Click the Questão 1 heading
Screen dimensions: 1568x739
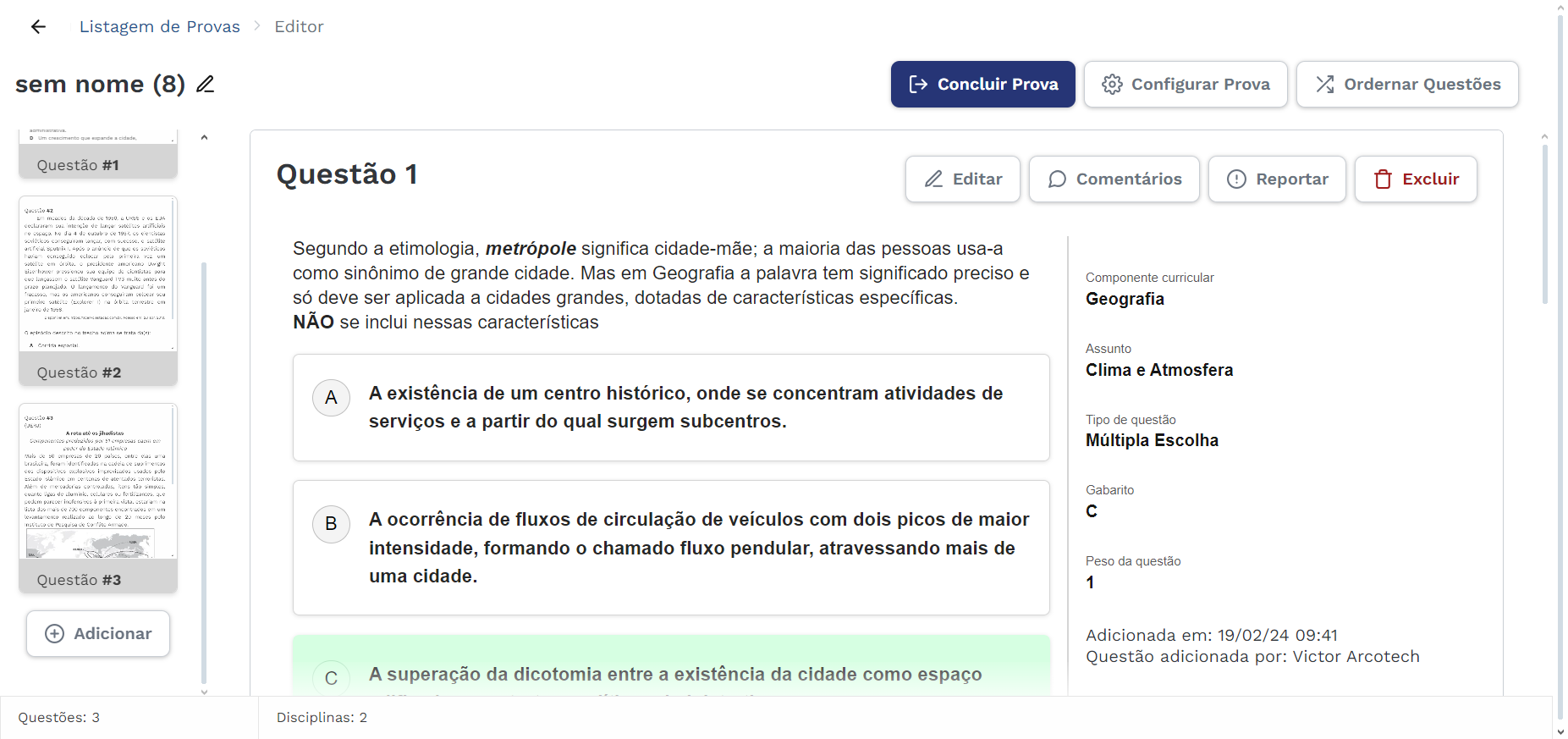[x=347, y=174]
